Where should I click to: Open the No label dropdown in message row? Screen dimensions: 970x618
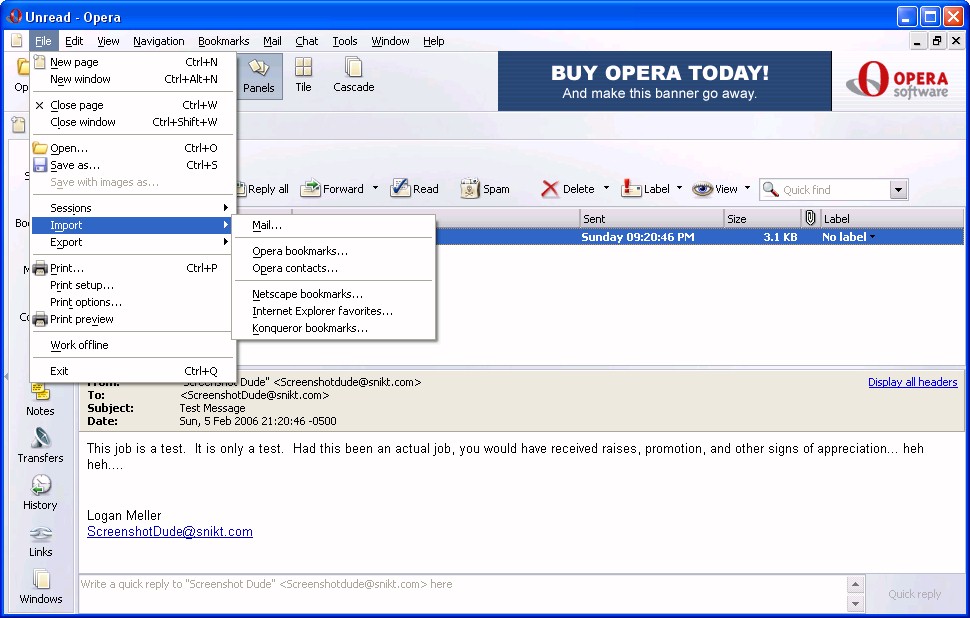[872, 237]
